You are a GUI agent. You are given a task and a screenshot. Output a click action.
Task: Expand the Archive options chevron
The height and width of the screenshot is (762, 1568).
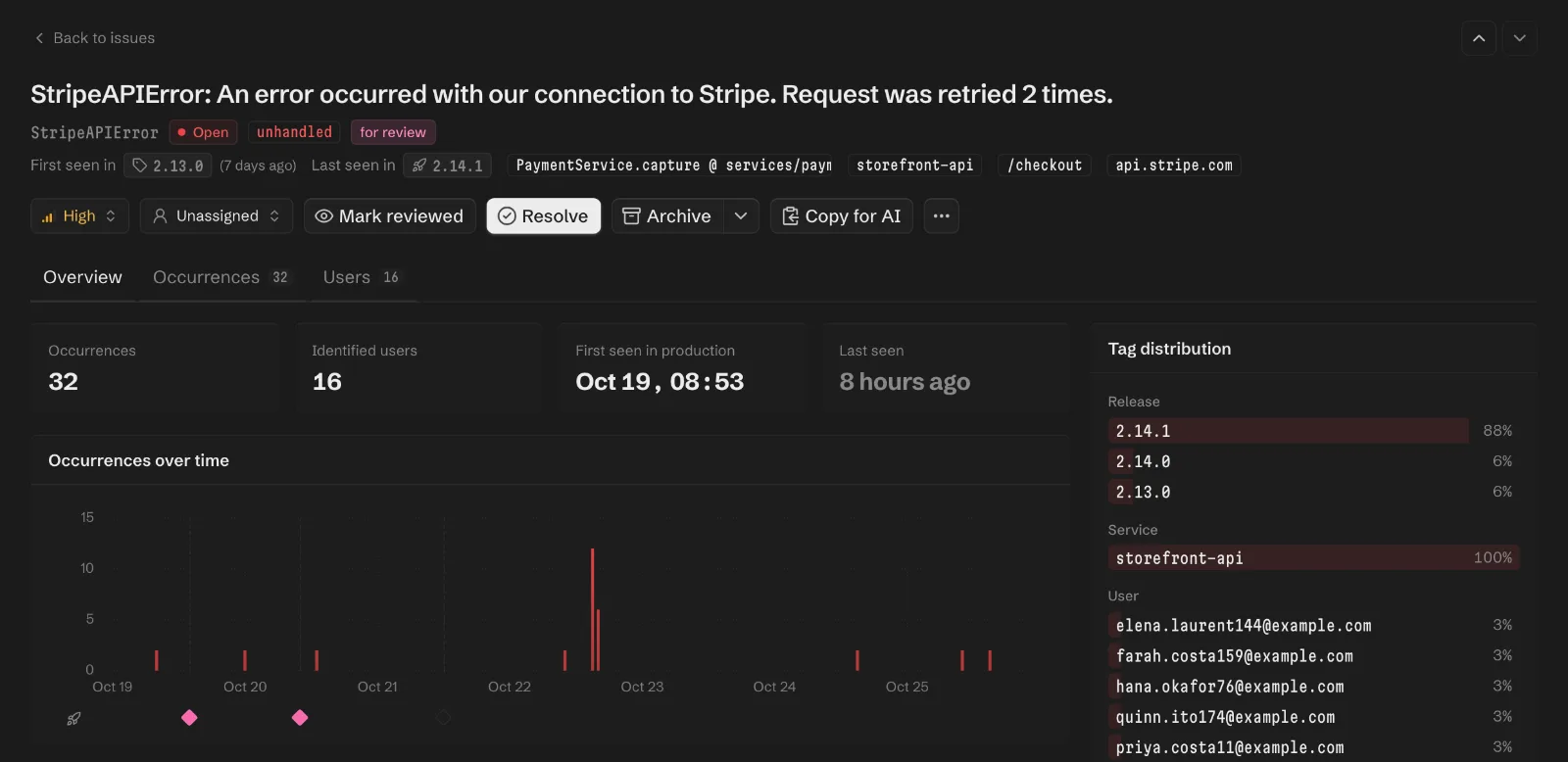point(741,216)
